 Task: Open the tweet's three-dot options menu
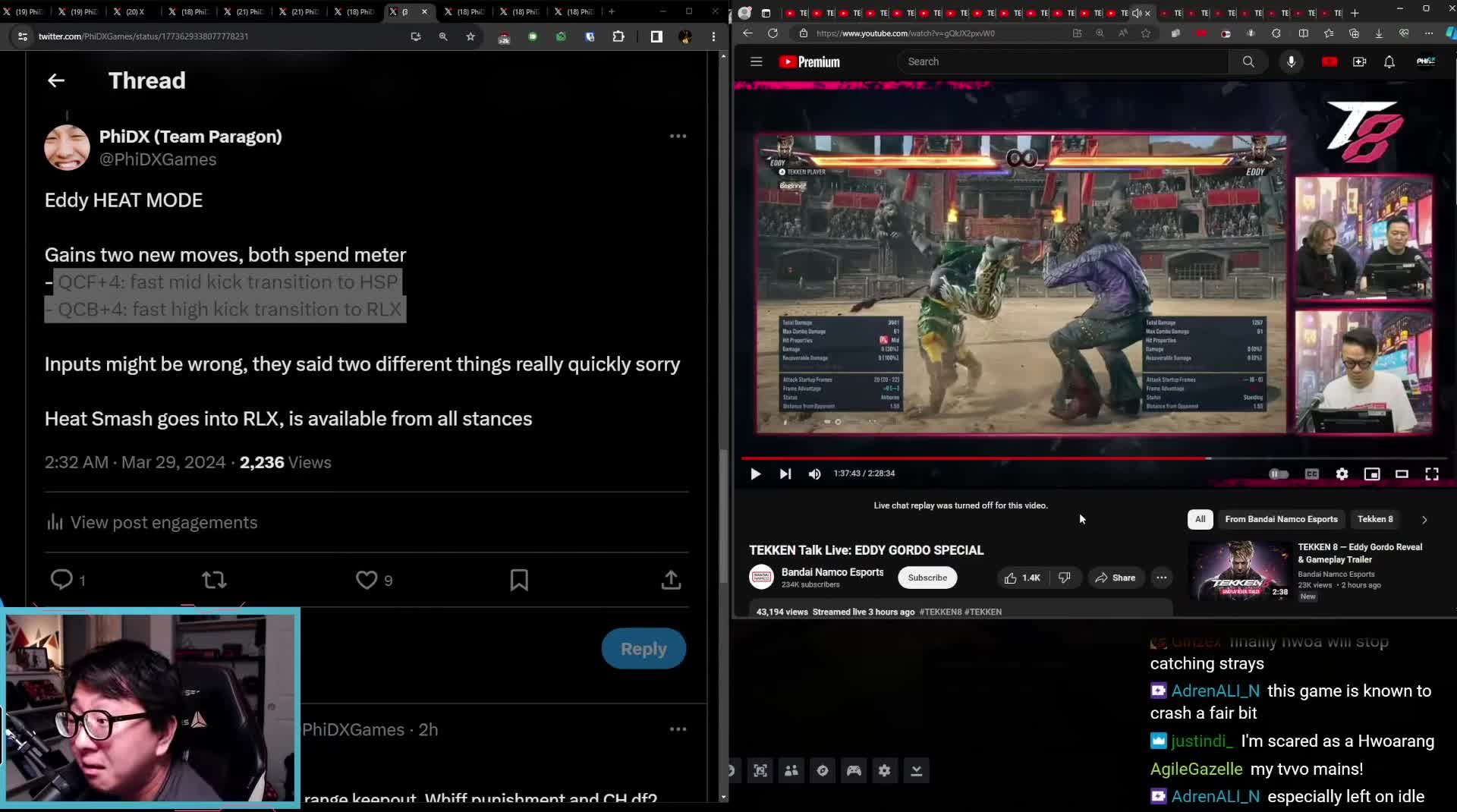pyautogui.click(x=678, y=136)
